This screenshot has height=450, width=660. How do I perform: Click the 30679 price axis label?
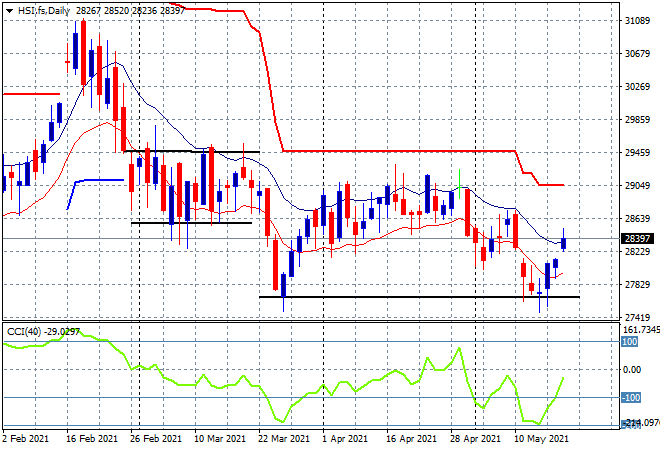(x=637, y=53)
